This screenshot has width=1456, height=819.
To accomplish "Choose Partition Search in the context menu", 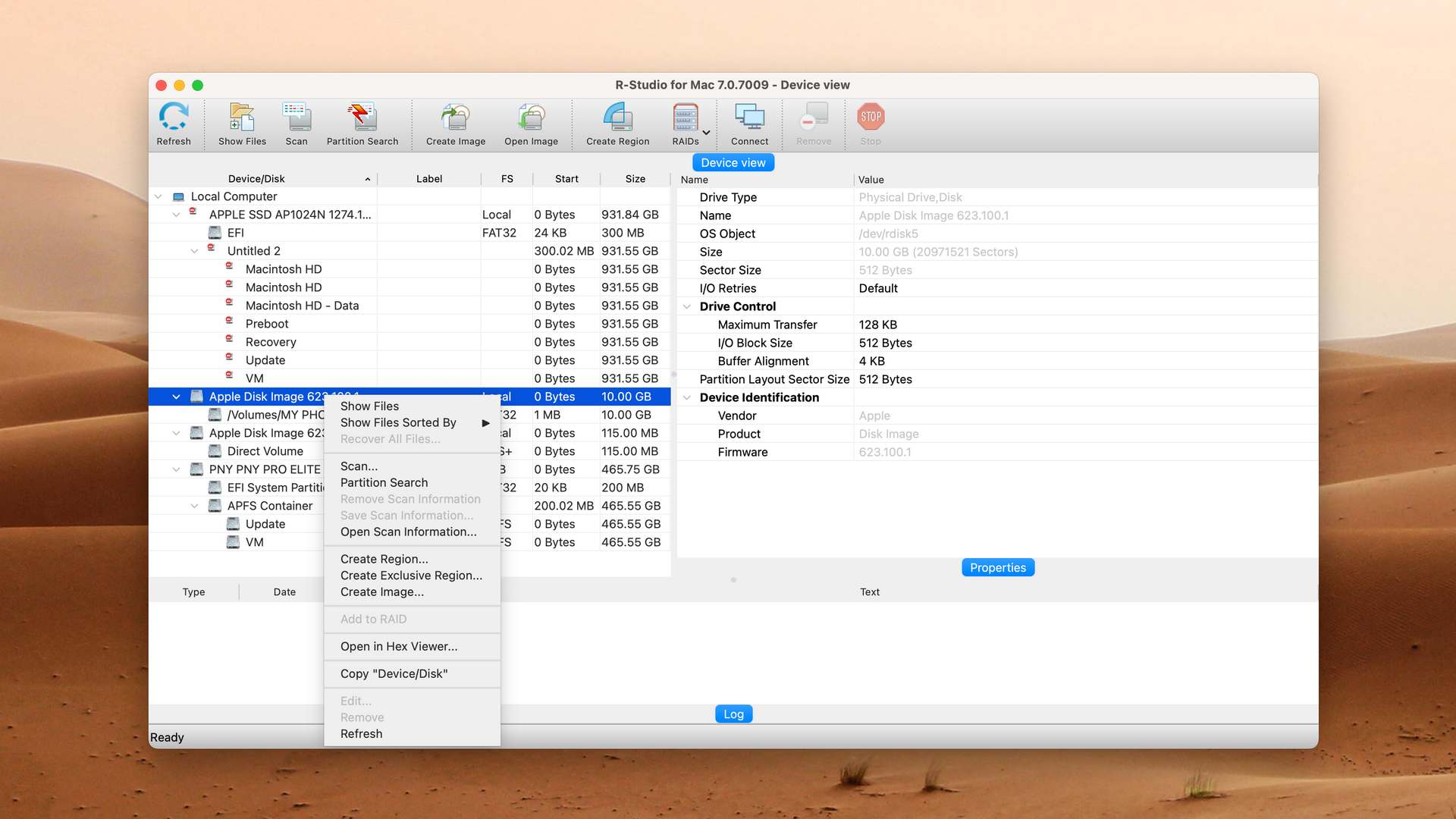I will (x=412, y=482).
